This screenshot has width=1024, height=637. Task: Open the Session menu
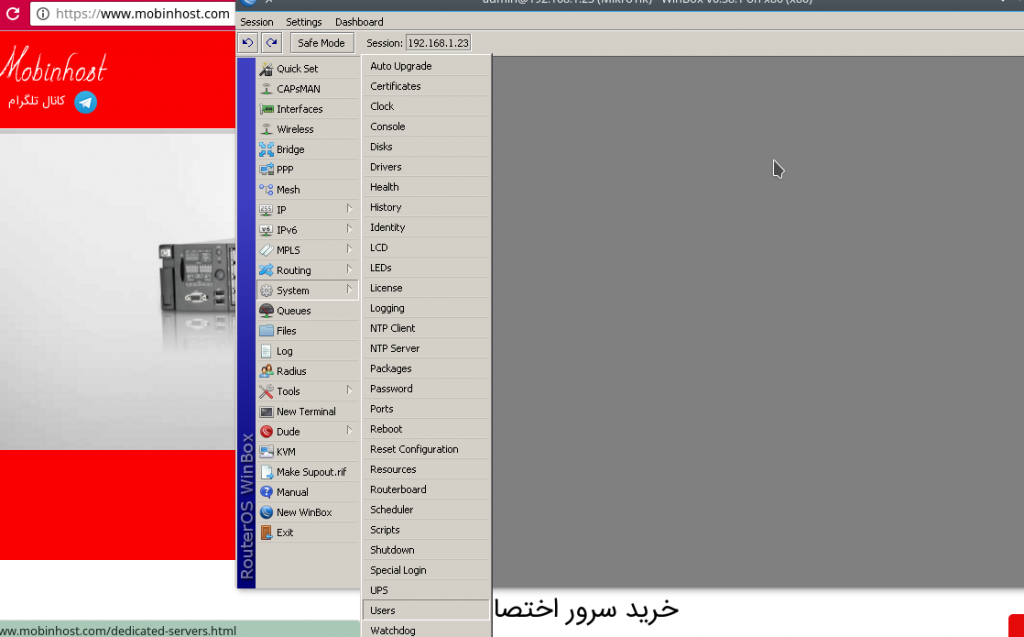tap(256, 22)
